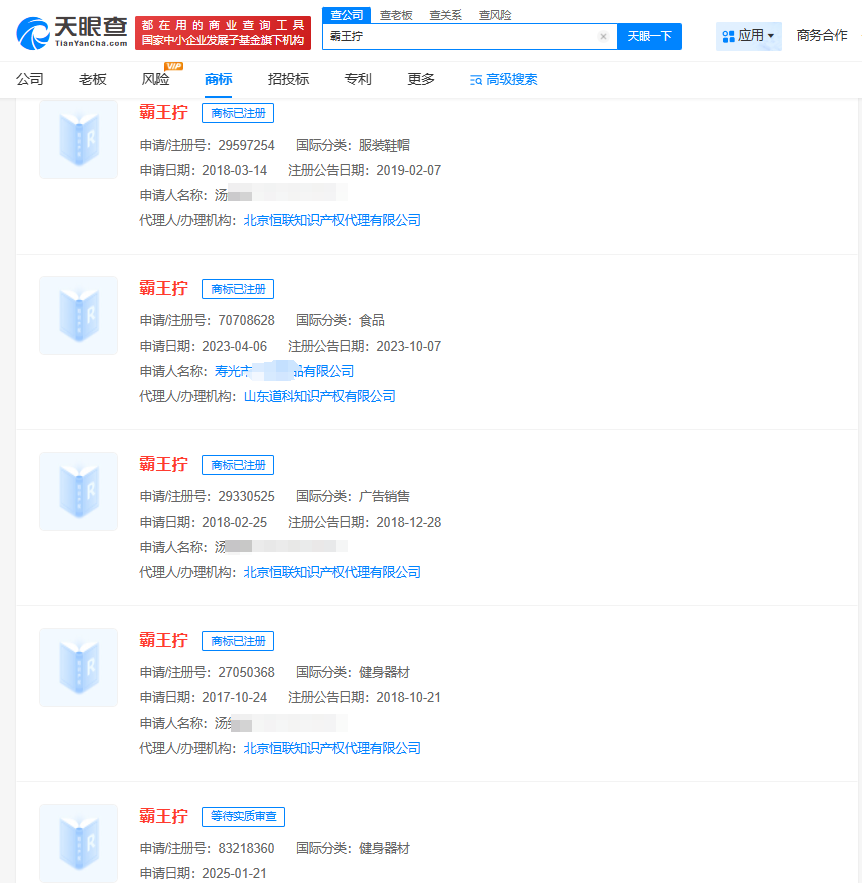Open 霸王拧 title of the 广告销售 trademark

pyautogui.click(x=163, y=465)
